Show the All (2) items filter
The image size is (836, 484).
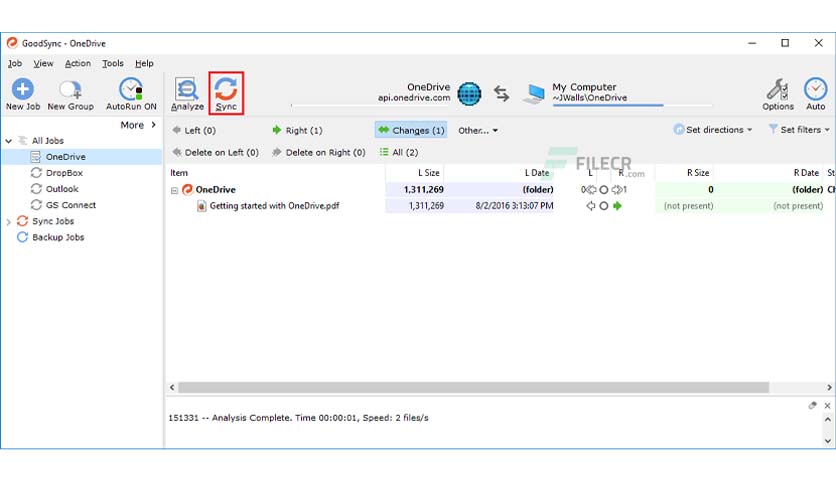pos(399,152)
